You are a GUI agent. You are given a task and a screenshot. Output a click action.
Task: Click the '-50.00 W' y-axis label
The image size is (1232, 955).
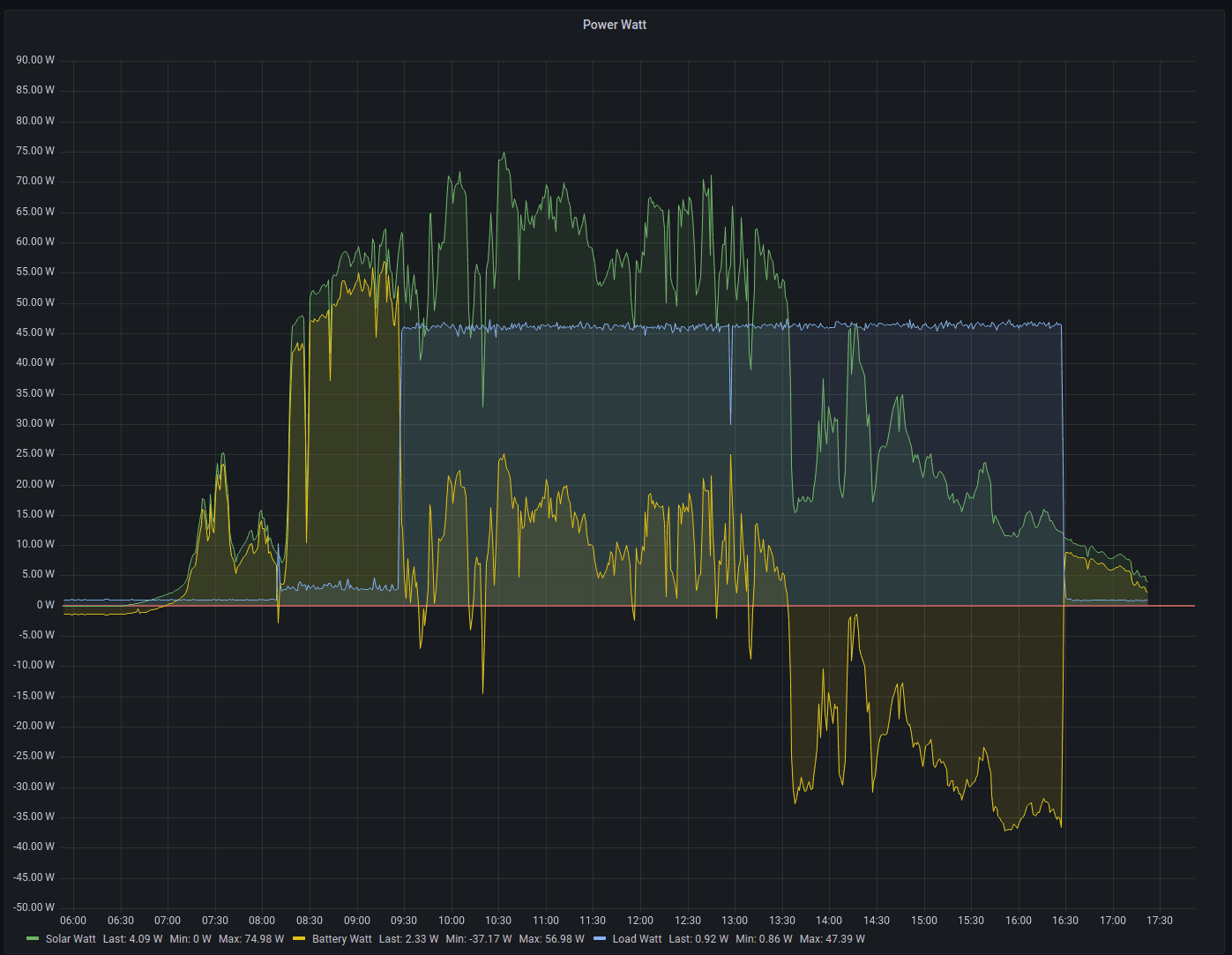[34, 907]
